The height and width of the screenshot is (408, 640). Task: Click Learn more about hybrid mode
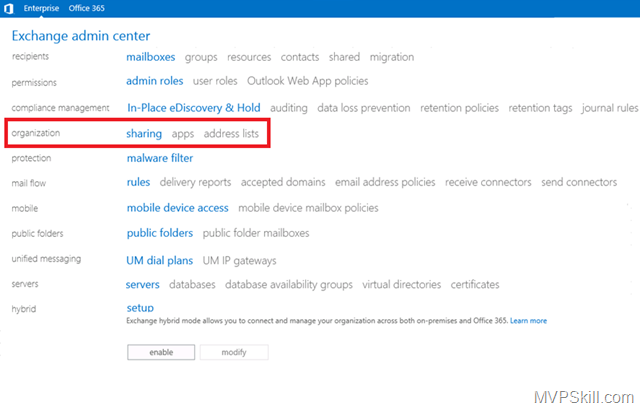(x=528, y=321)
